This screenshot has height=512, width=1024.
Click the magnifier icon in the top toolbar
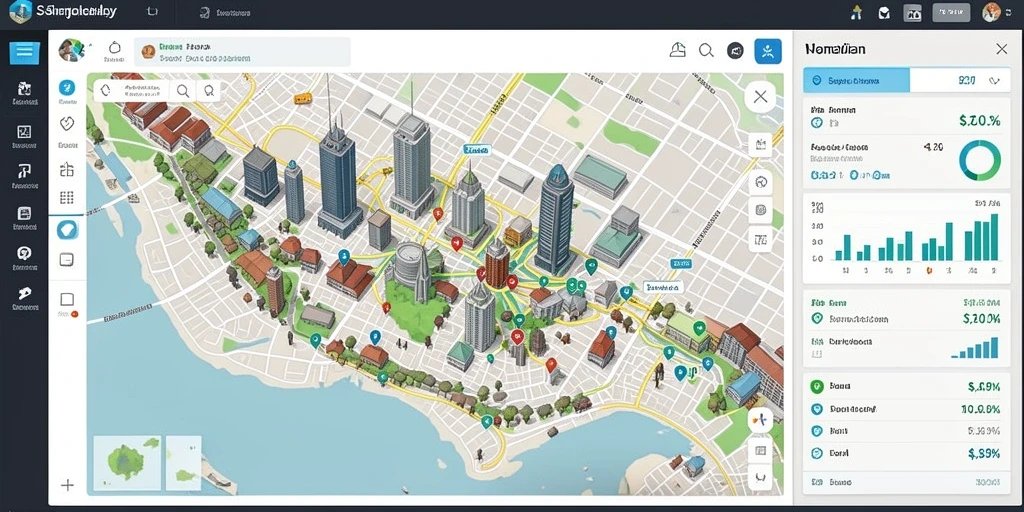click(x=706, y=51)
